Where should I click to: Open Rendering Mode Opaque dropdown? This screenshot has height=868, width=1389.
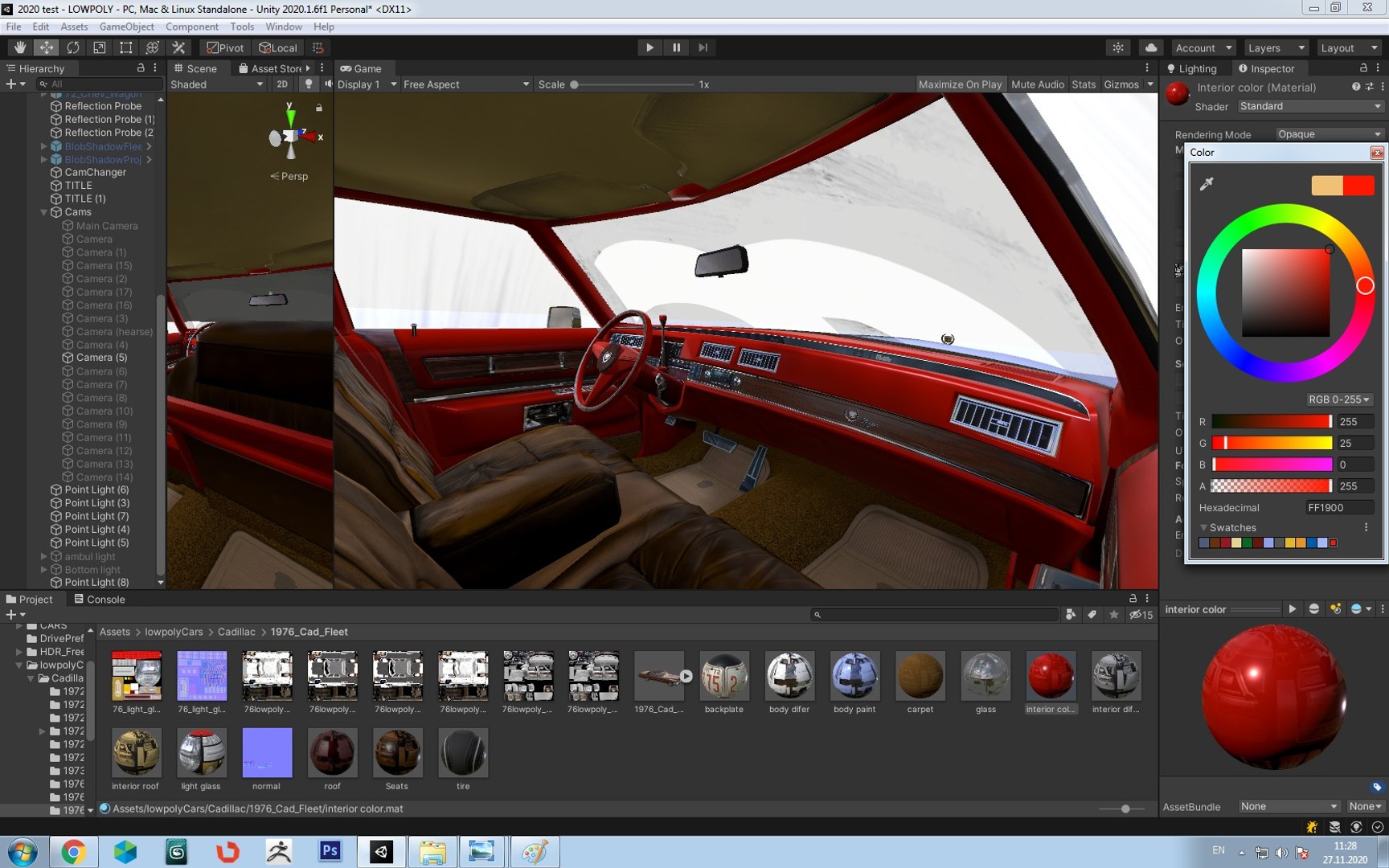(1329, 134)
